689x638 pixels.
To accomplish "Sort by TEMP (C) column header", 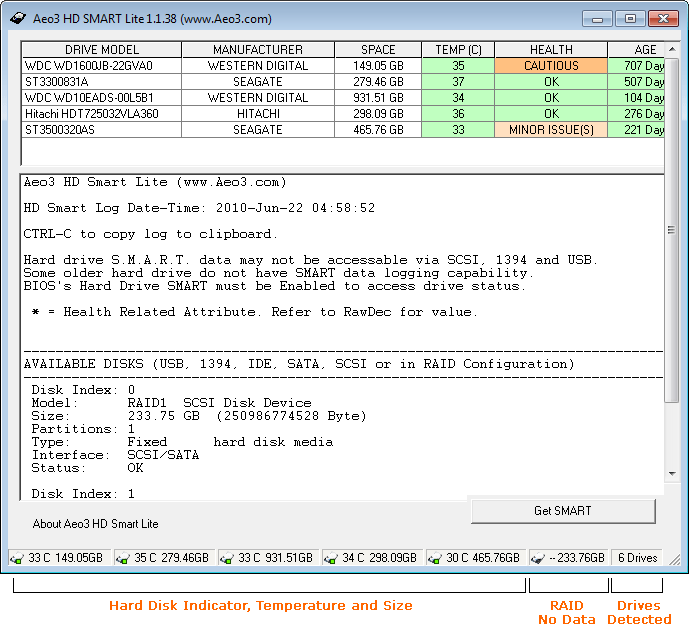I will tap(458, 50).
